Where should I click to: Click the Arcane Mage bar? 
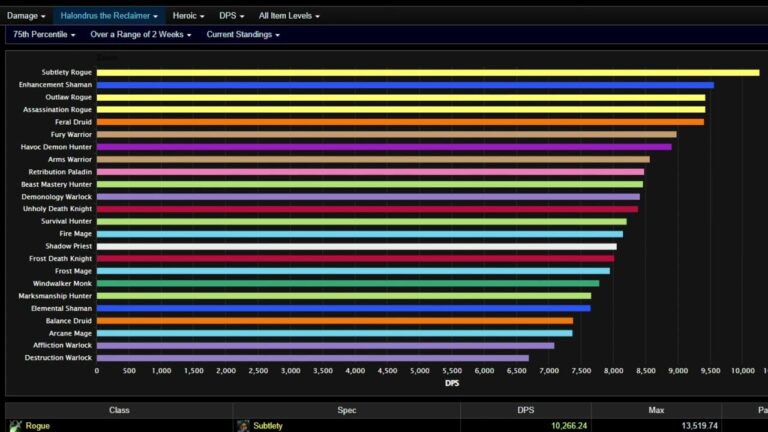[334, 333]
